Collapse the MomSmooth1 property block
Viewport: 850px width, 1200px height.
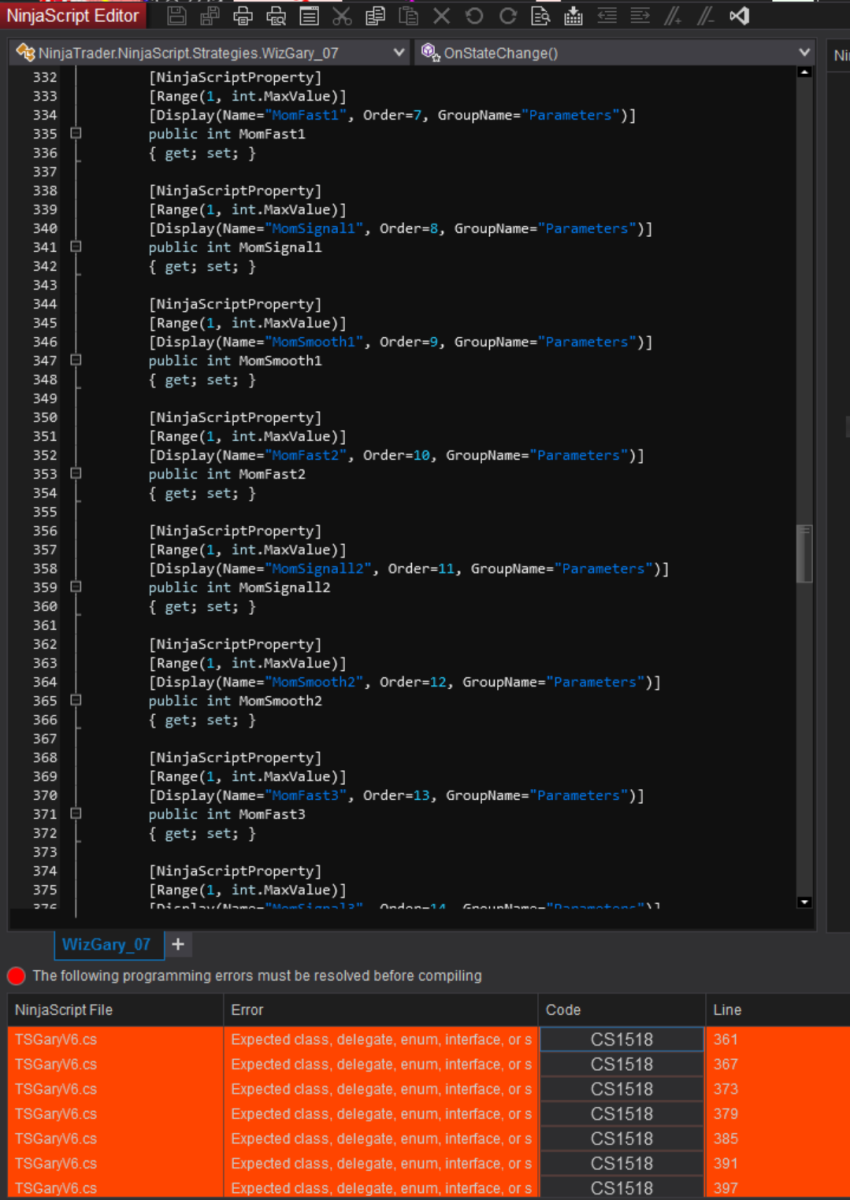coord(75,361)
